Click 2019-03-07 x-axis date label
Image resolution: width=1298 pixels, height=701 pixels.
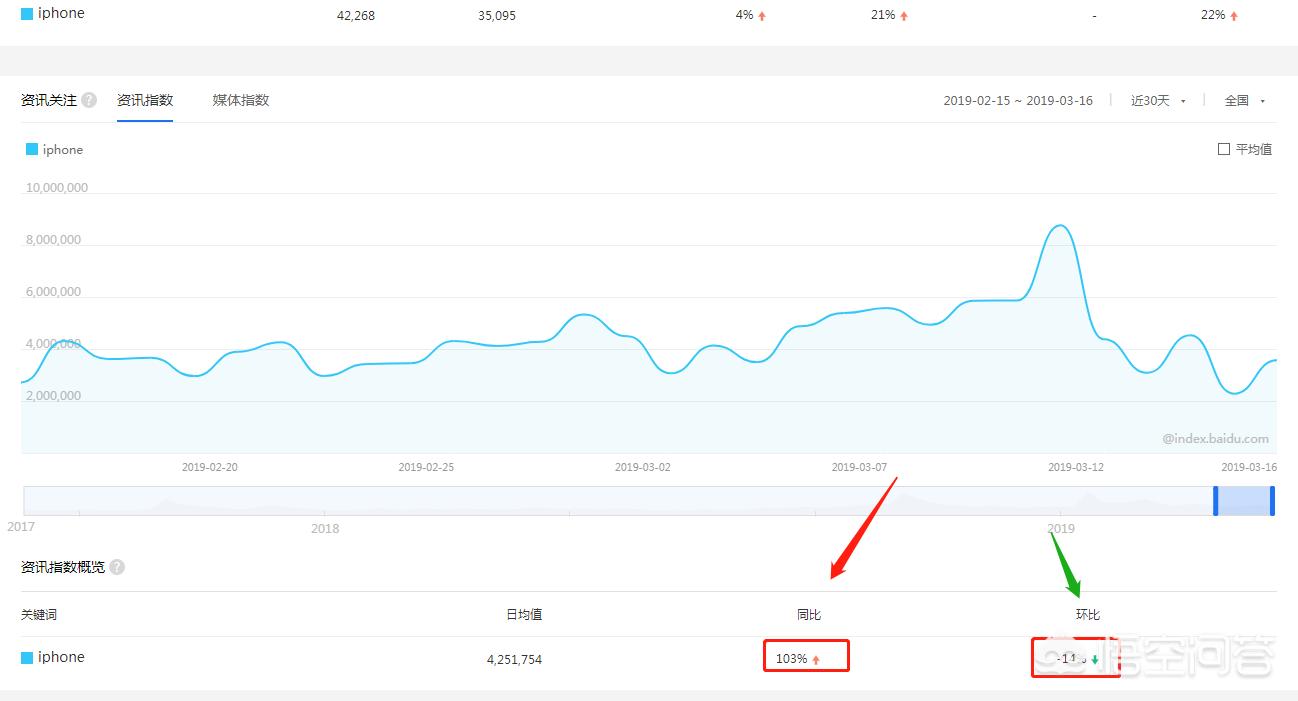pyautogui.click(x=859, y=467)
